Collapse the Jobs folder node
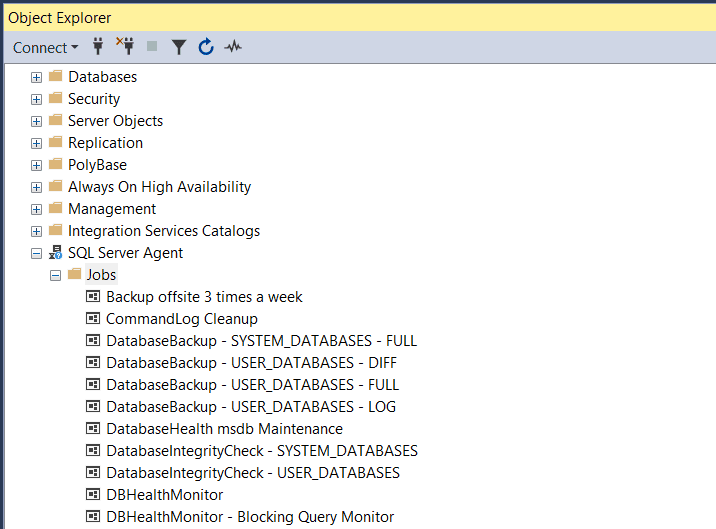This screenshot has height=529, width=716. [x=55, y=275]
